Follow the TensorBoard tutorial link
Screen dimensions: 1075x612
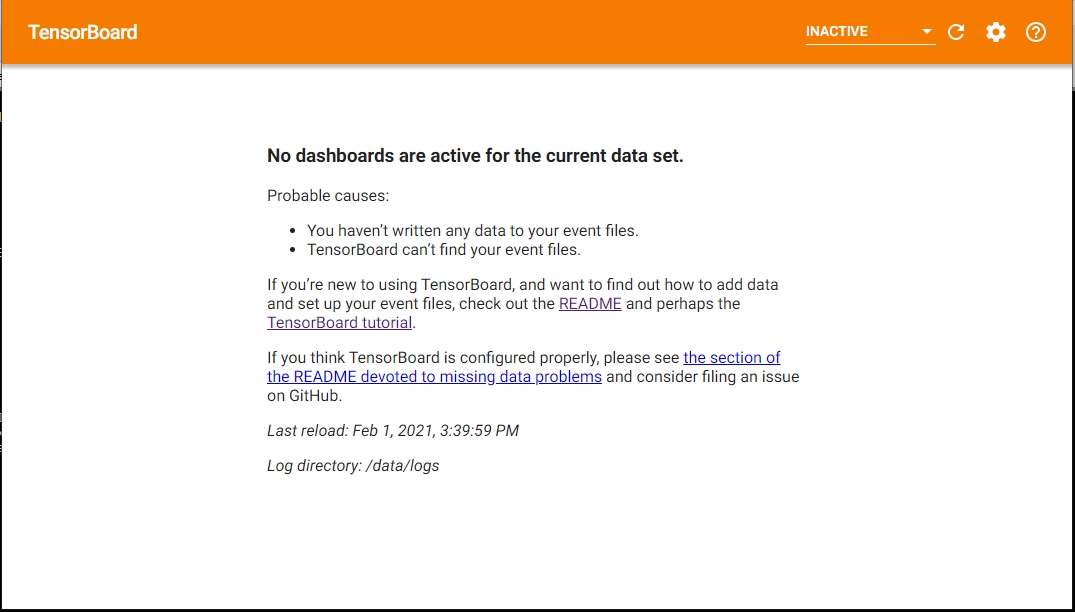(339, 323)
